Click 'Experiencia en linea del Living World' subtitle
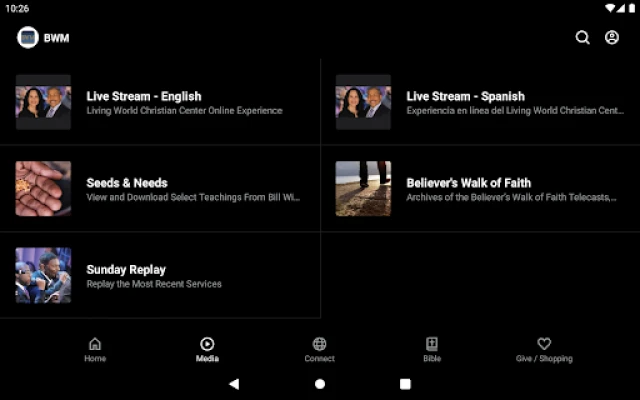Viewport: 640px width, 400px height. pyautogui.click(x=515, y=111)
